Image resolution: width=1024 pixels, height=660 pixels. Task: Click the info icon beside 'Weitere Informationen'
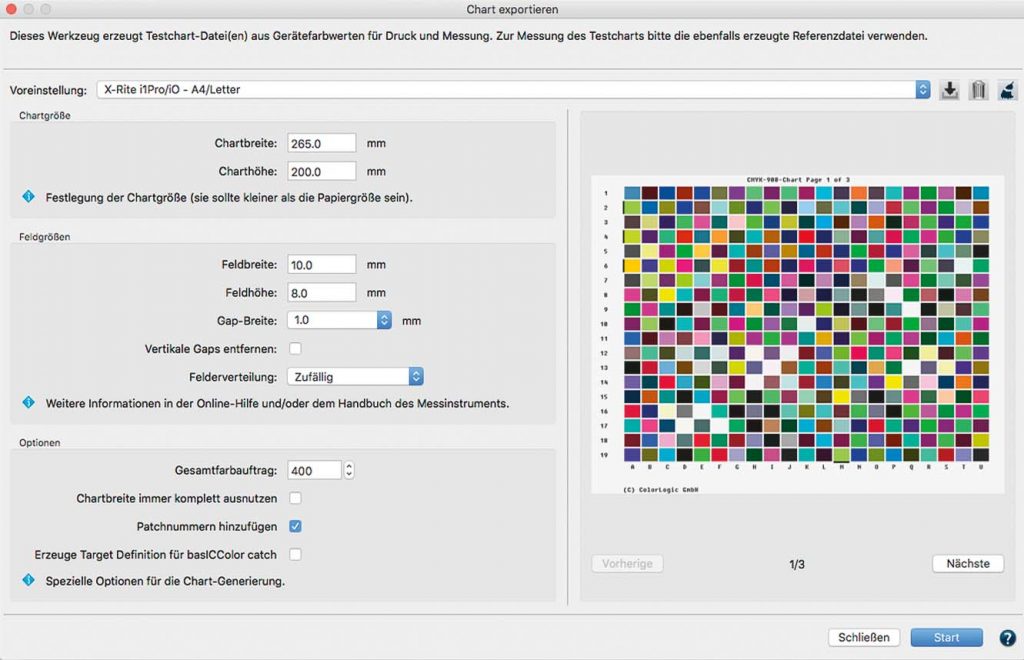[28, 403]
